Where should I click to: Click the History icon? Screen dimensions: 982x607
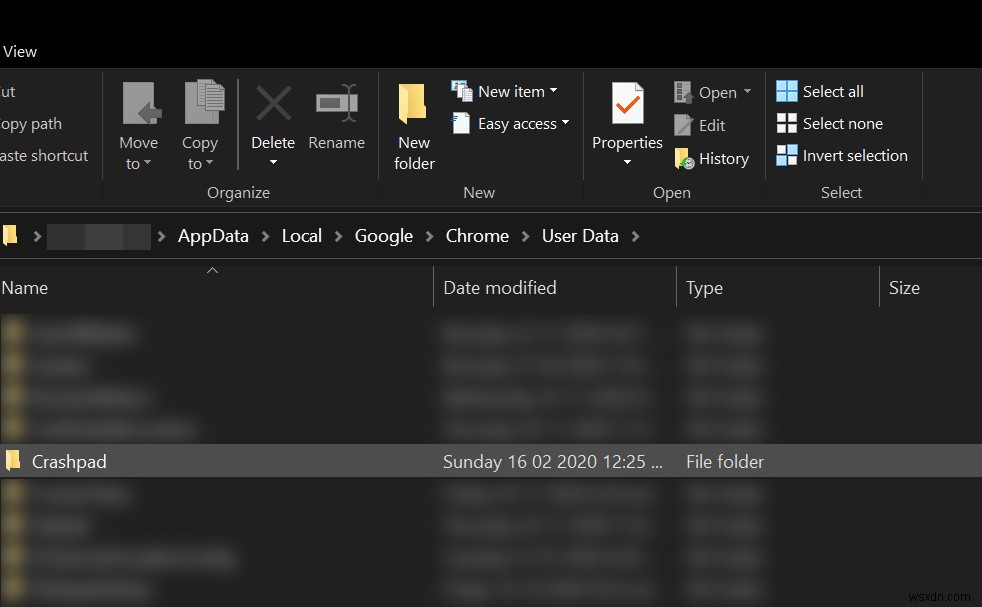(x=684, y=158)
